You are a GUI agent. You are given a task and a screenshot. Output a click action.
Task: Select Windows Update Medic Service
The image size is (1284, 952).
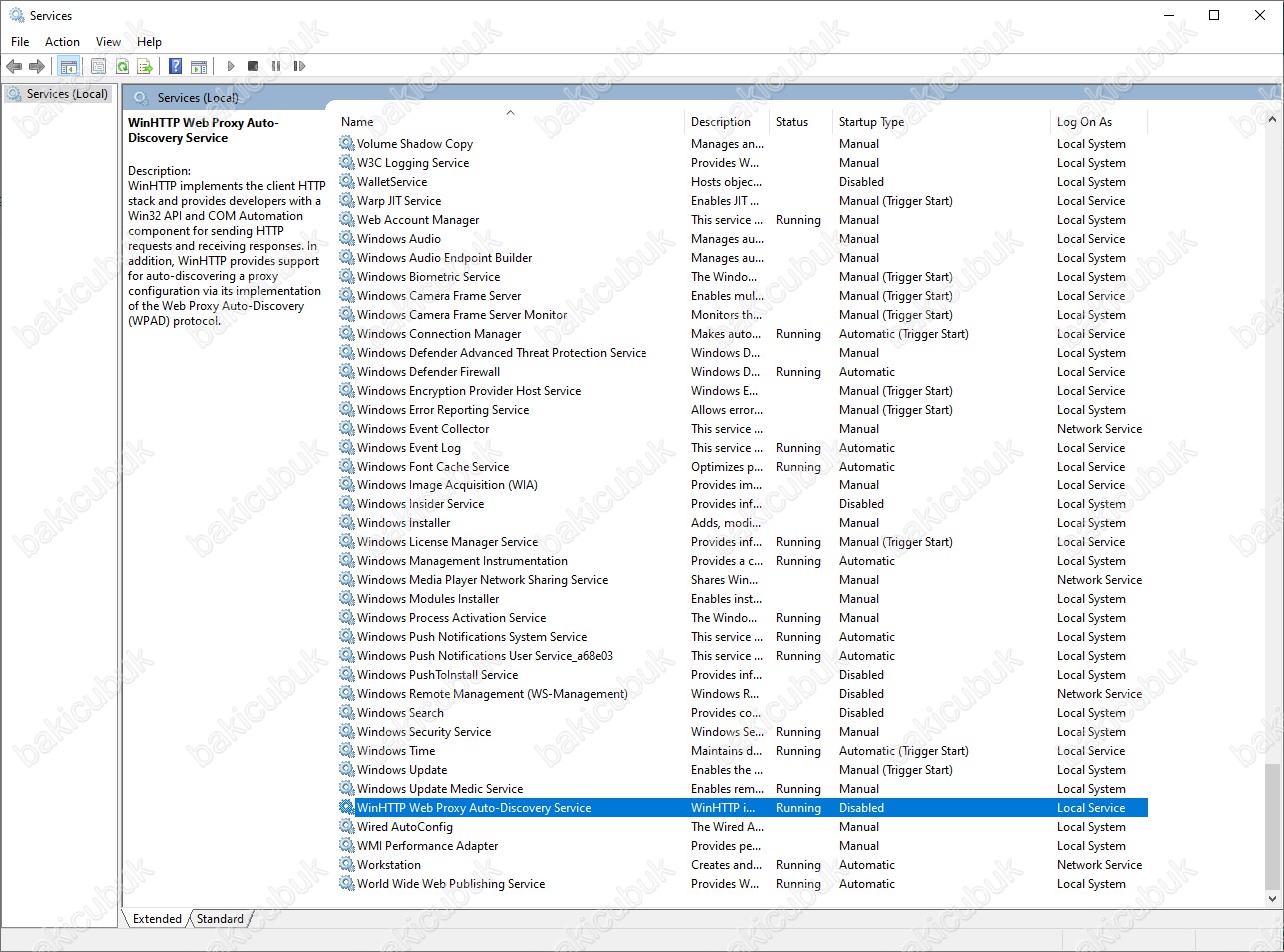742,789
